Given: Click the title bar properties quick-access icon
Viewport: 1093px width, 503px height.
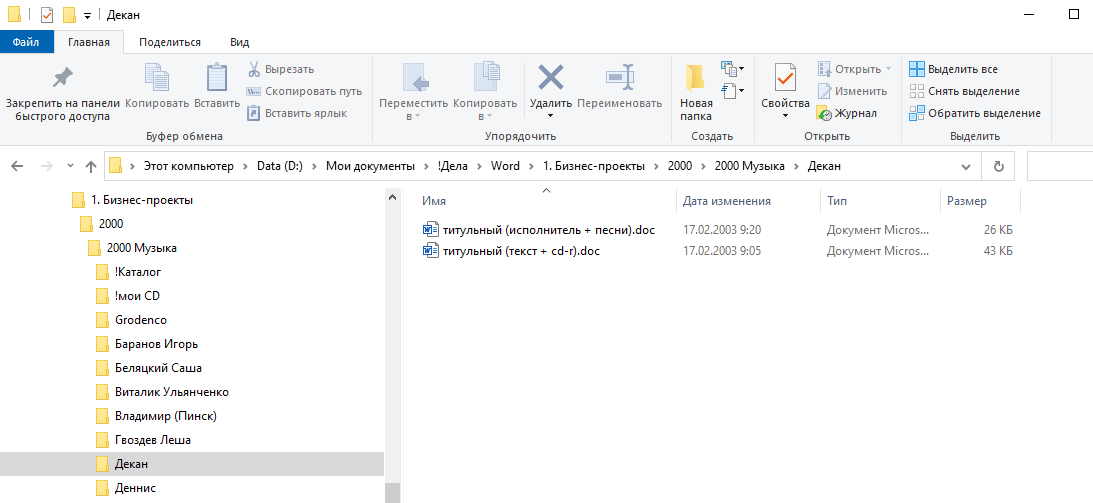Looking at the screenshot, I should tap(47, 15).
